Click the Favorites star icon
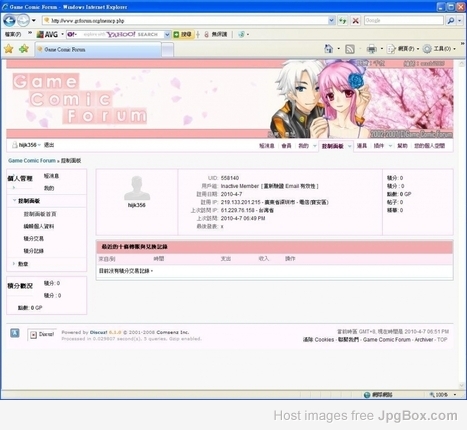 [9, 49]
